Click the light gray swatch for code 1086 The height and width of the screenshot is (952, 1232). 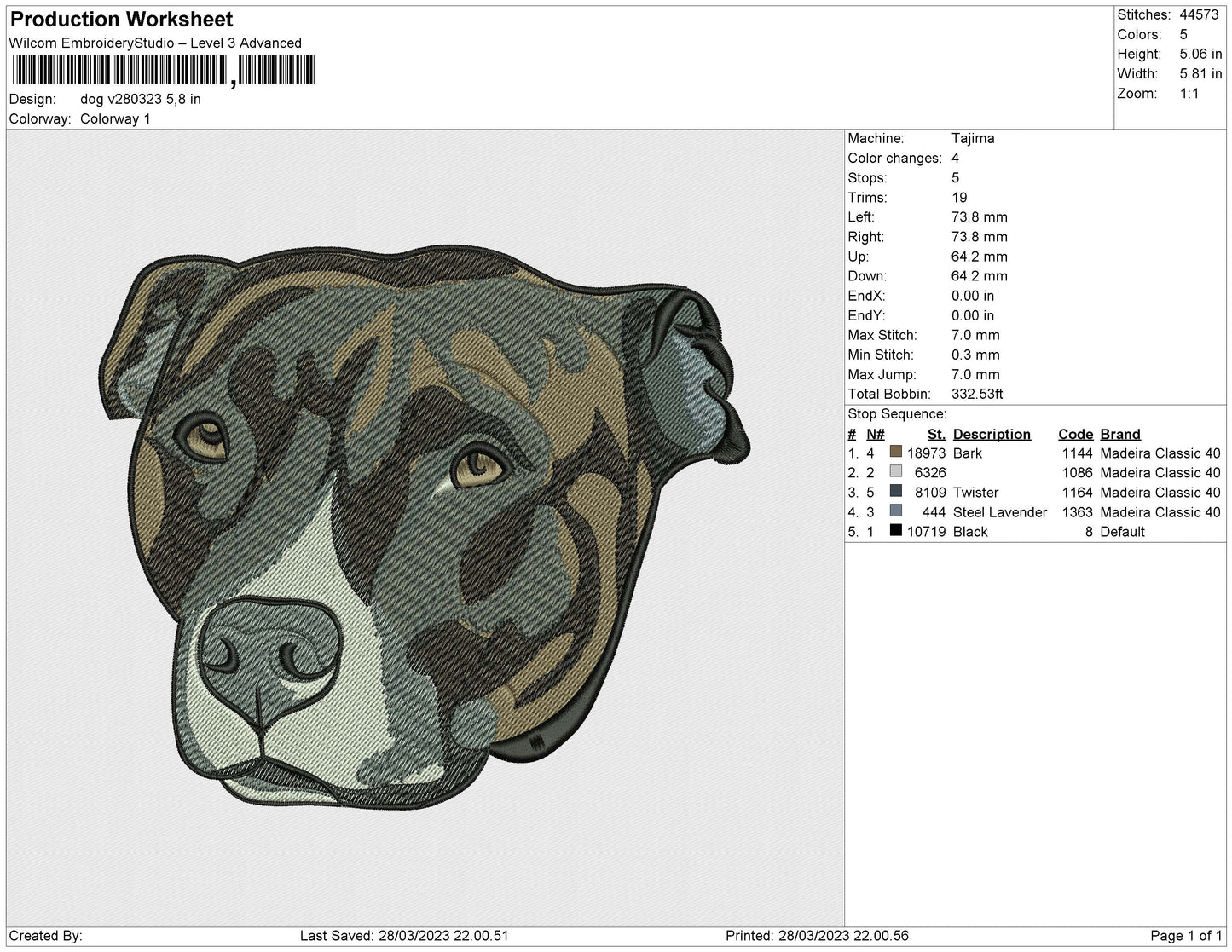point(895,472)
